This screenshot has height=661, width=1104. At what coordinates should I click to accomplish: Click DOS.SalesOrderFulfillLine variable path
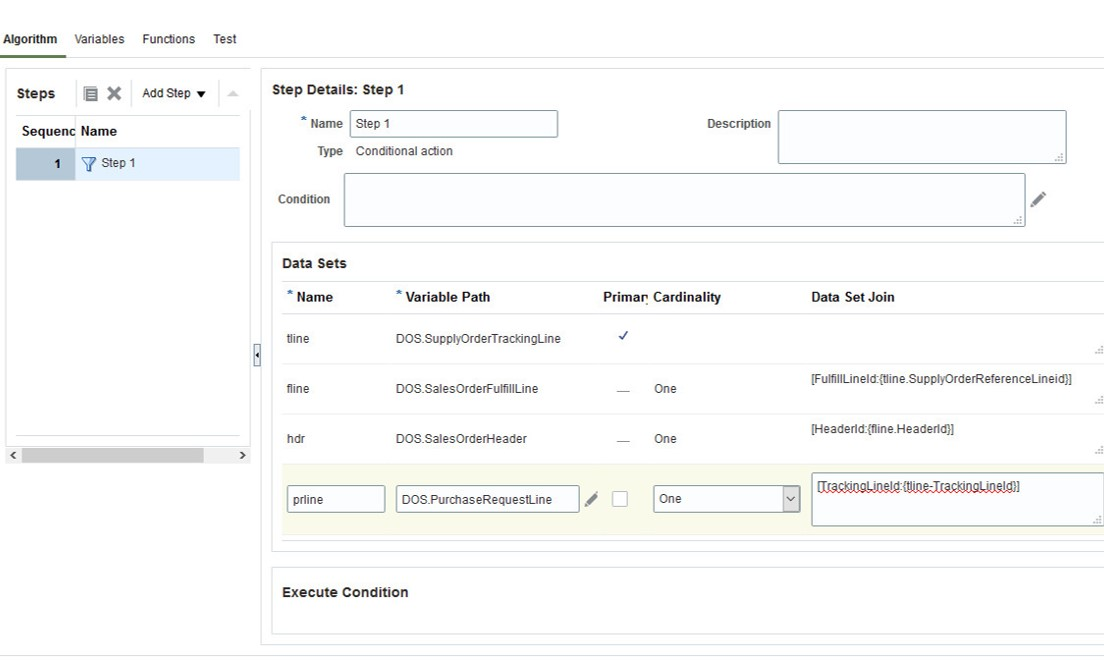click(x=467, y=389)
